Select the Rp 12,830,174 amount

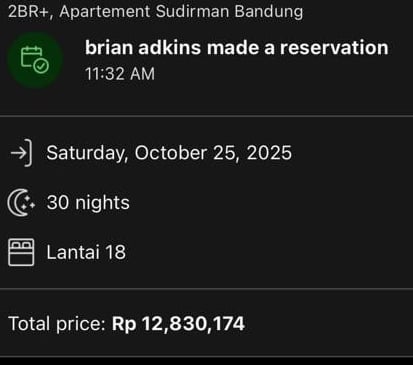point(178,324)
